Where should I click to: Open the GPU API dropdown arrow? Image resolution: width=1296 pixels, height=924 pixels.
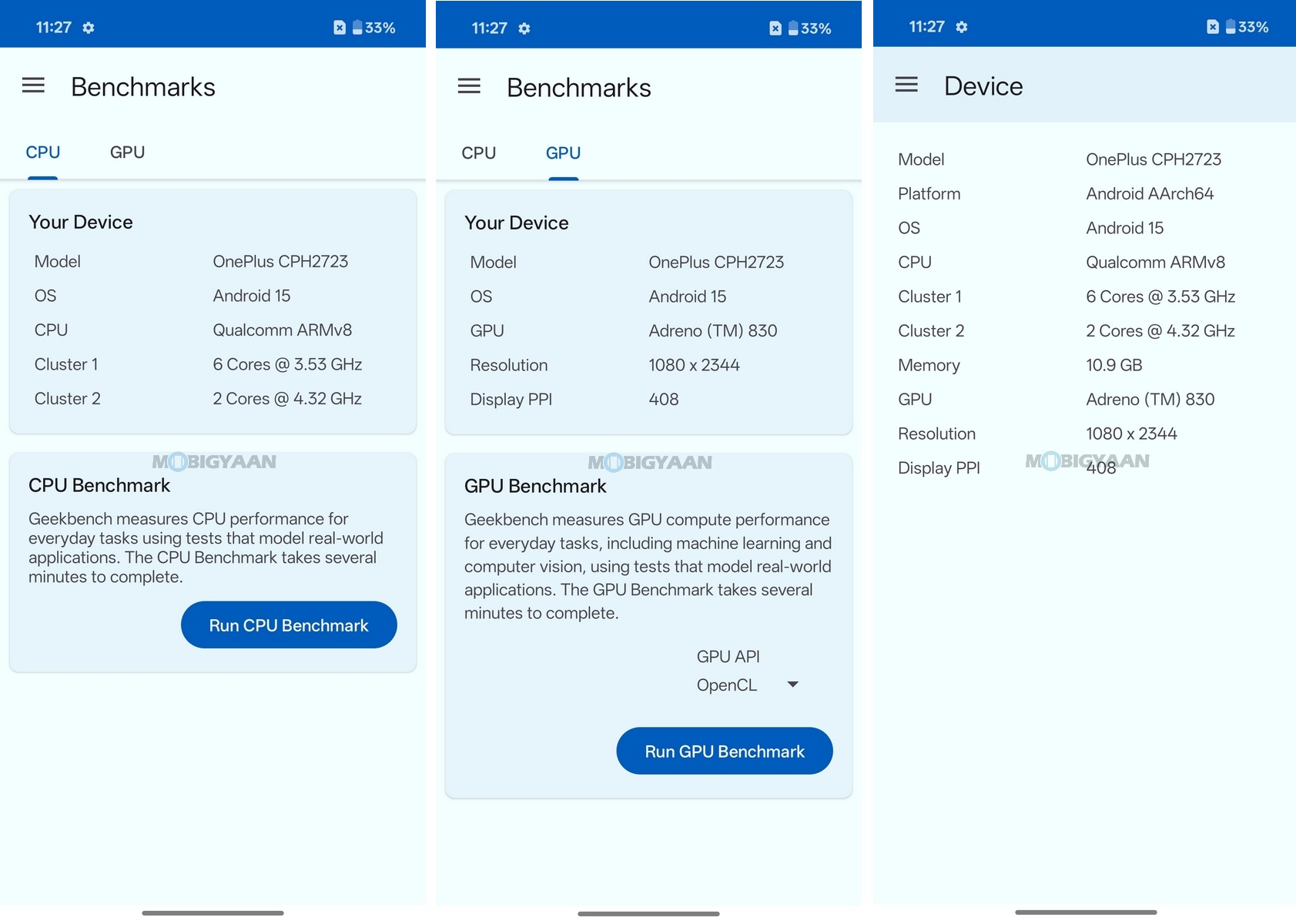point(792,685)
